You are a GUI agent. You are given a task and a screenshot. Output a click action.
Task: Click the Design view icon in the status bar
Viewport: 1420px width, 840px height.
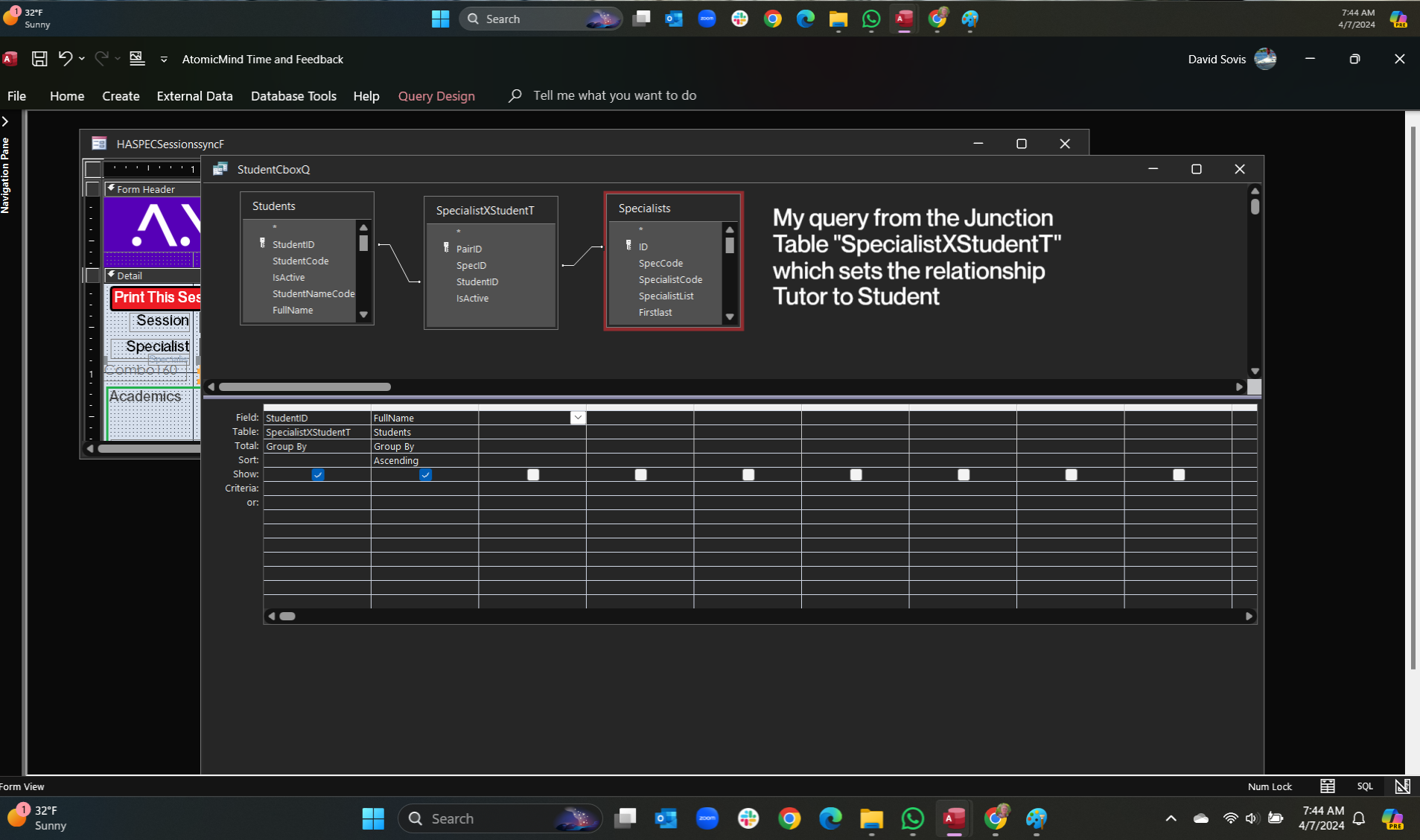(x=1402, y=786)
